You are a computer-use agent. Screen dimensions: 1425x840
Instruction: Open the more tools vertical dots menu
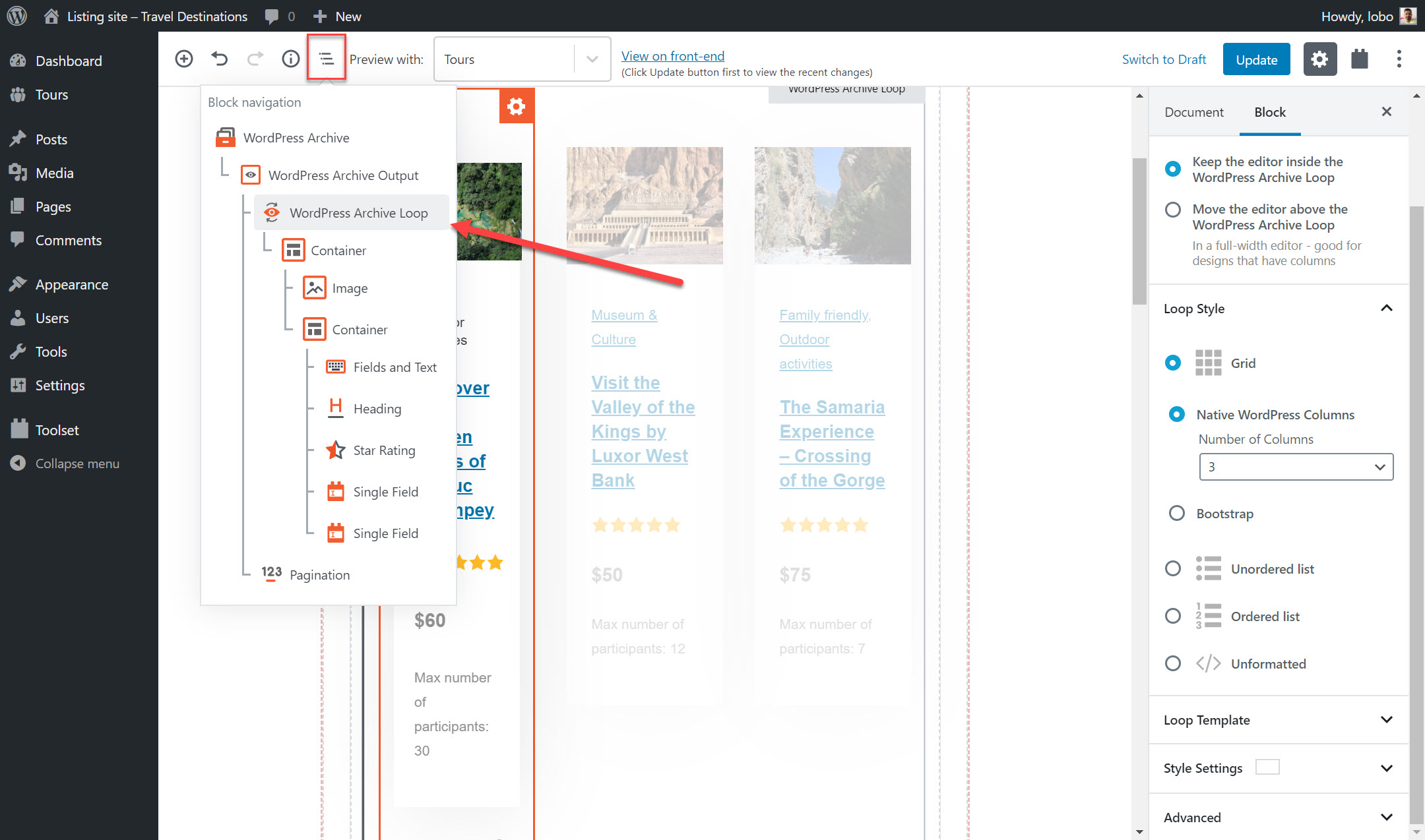(1399, 59)
